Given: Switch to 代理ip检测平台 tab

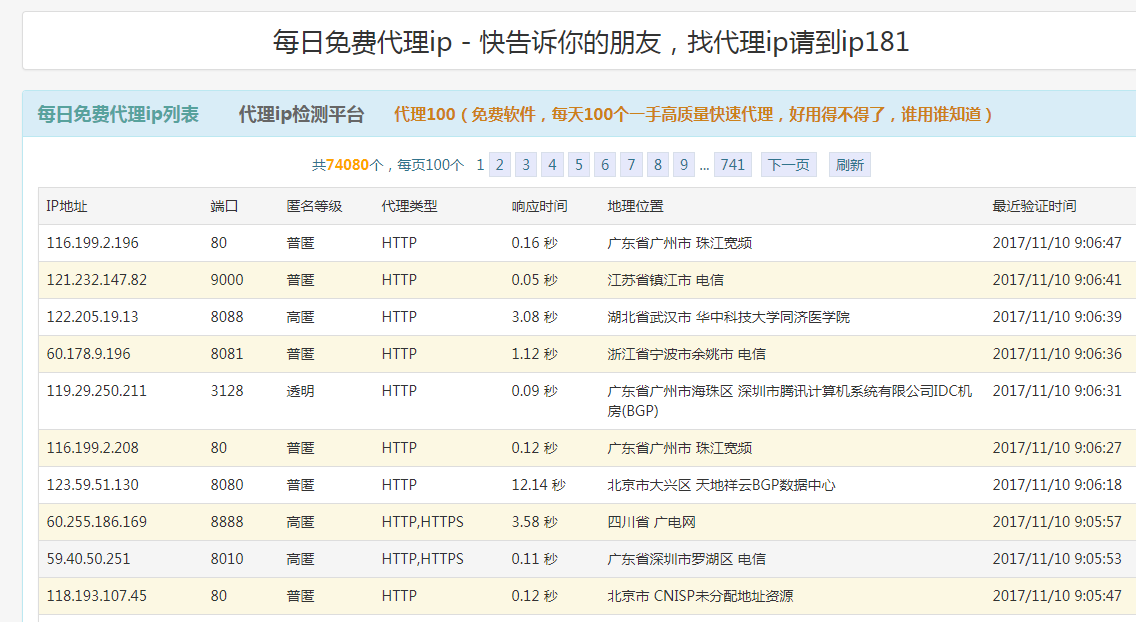Looking at the screenshot, I should (301, 115).
